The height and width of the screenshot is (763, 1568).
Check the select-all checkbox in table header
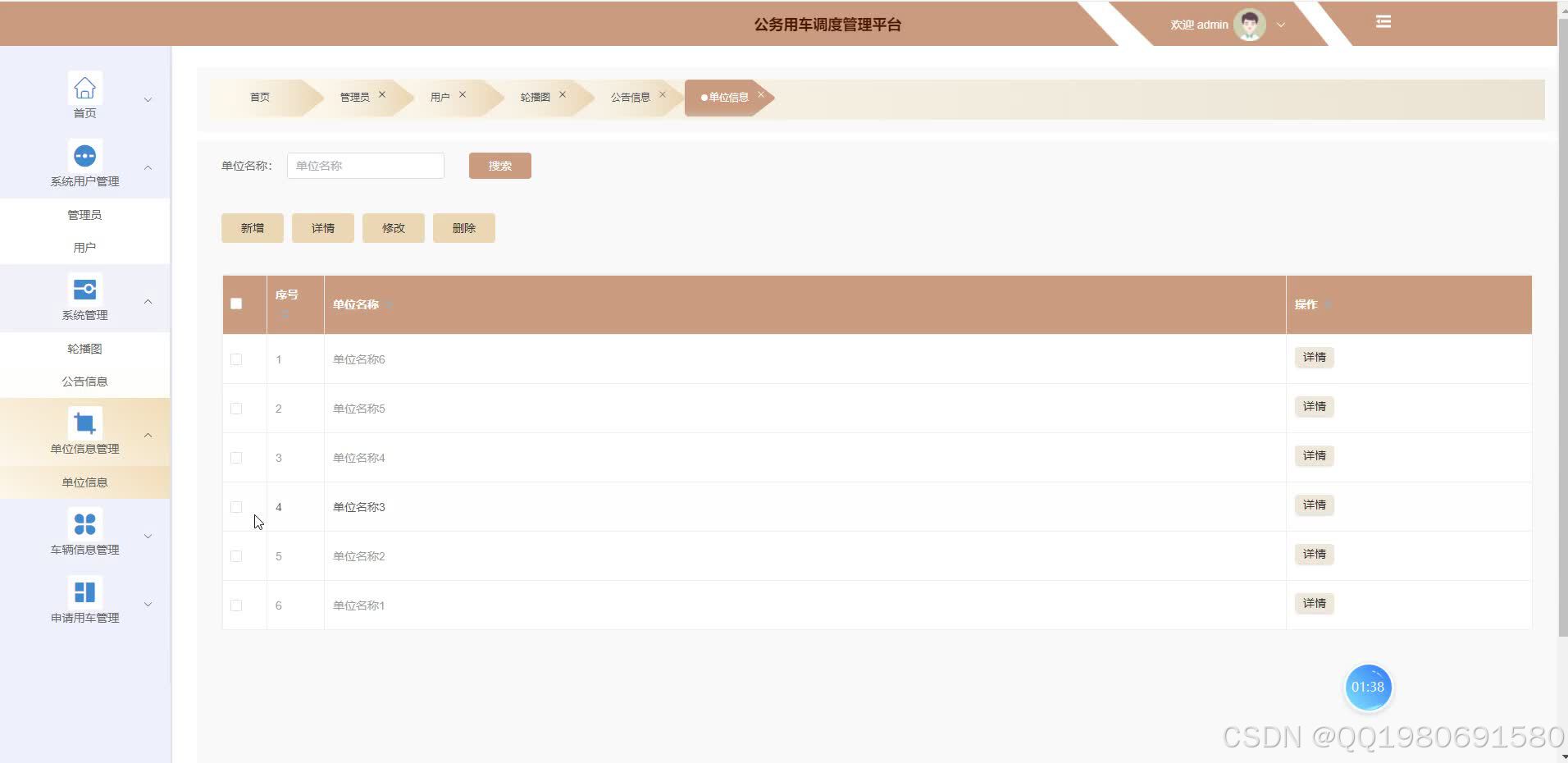(x=236, y=304)
